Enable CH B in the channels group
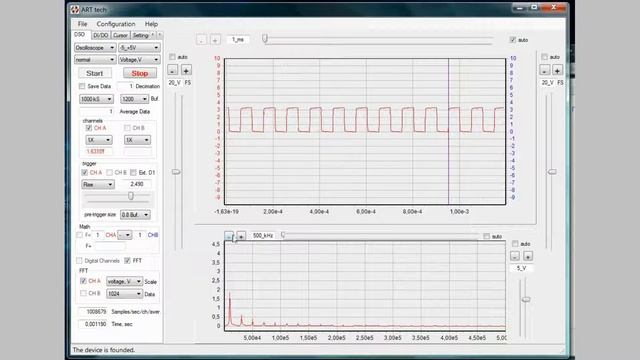This screenshot has height=360, width=640. coord(127,128)
